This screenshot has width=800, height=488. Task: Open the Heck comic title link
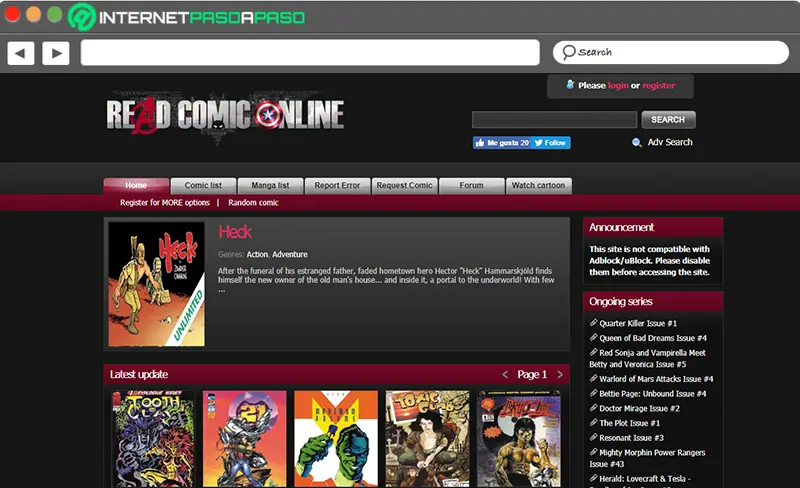235,232
